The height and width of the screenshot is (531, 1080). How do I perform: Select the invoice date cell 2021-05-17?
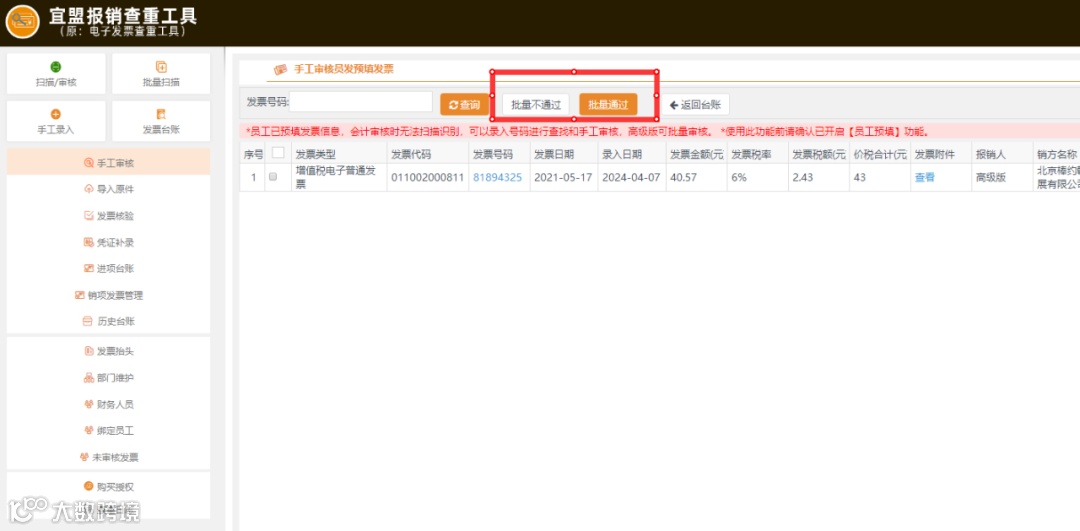click(563, 178)
